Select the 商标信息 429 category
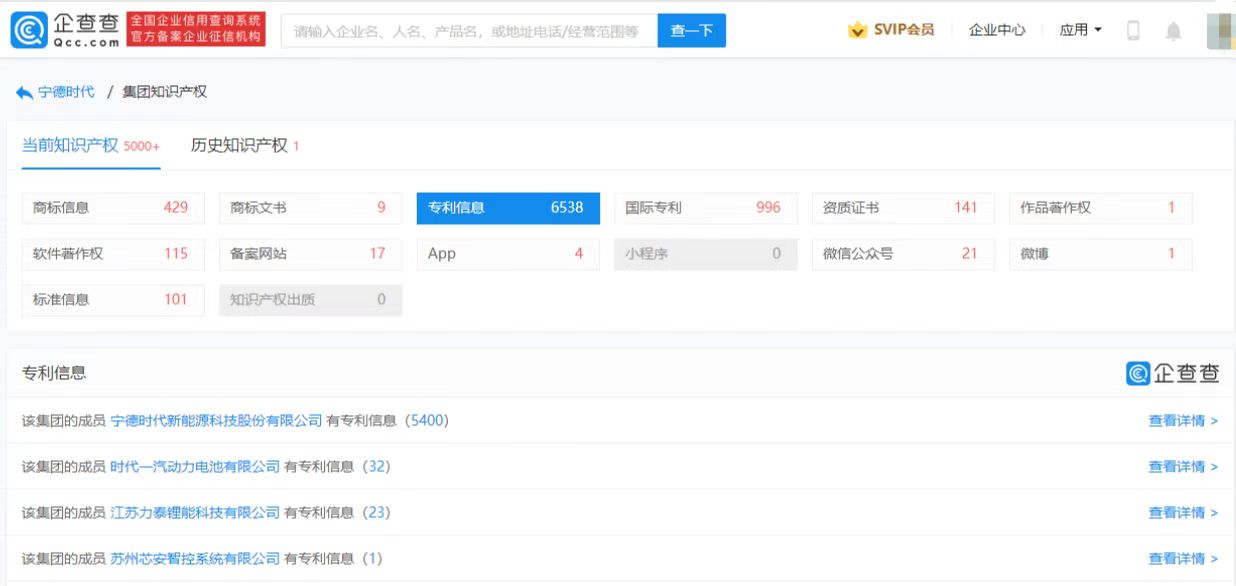Image resolution: width=1236 pixels, height=586 pixels. [113, 208]
